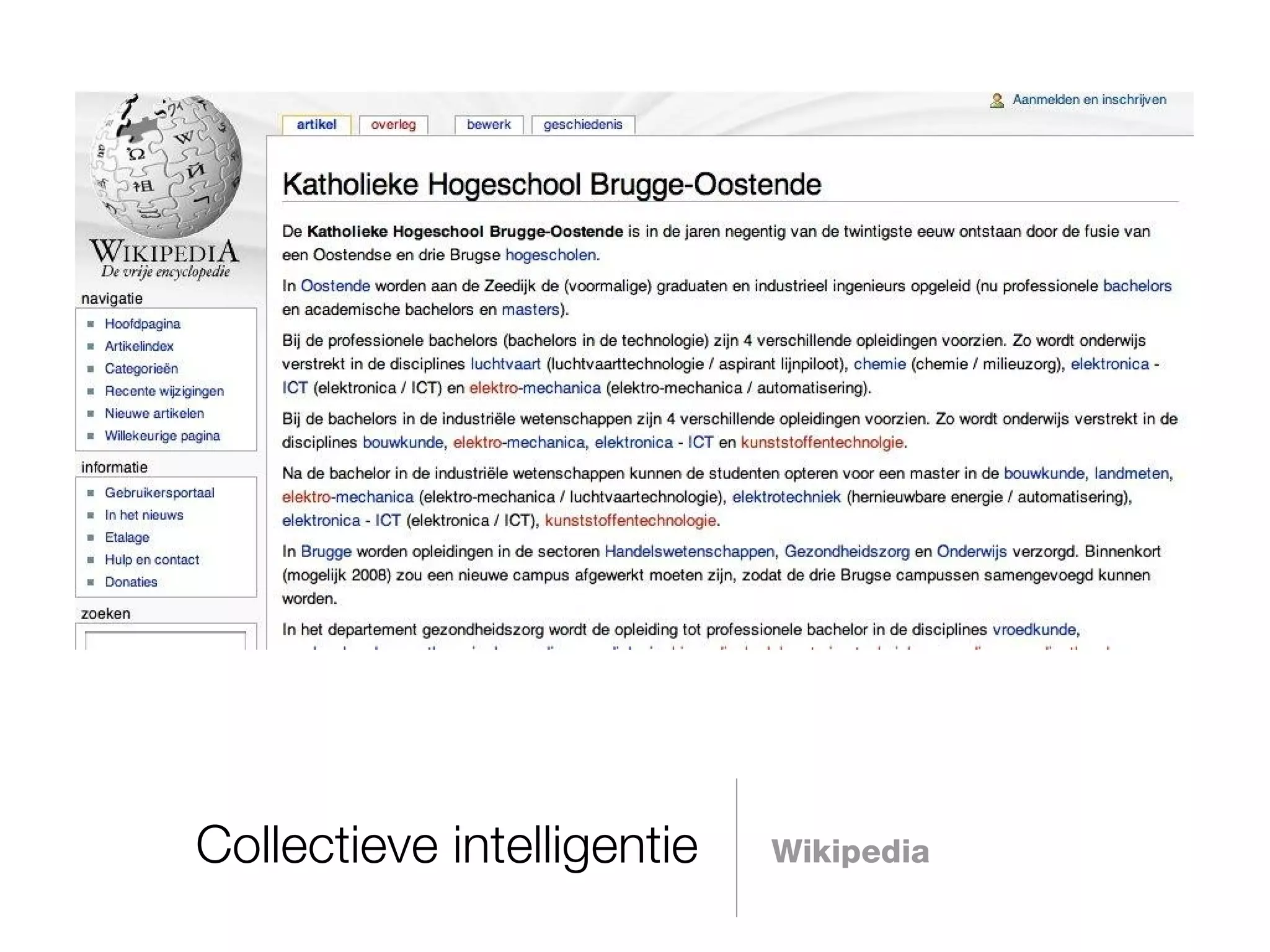Screen dimensions: 1270x952
Task: Follow the hogescholen link
Action: pyautogui.click(x=551, y=255)
